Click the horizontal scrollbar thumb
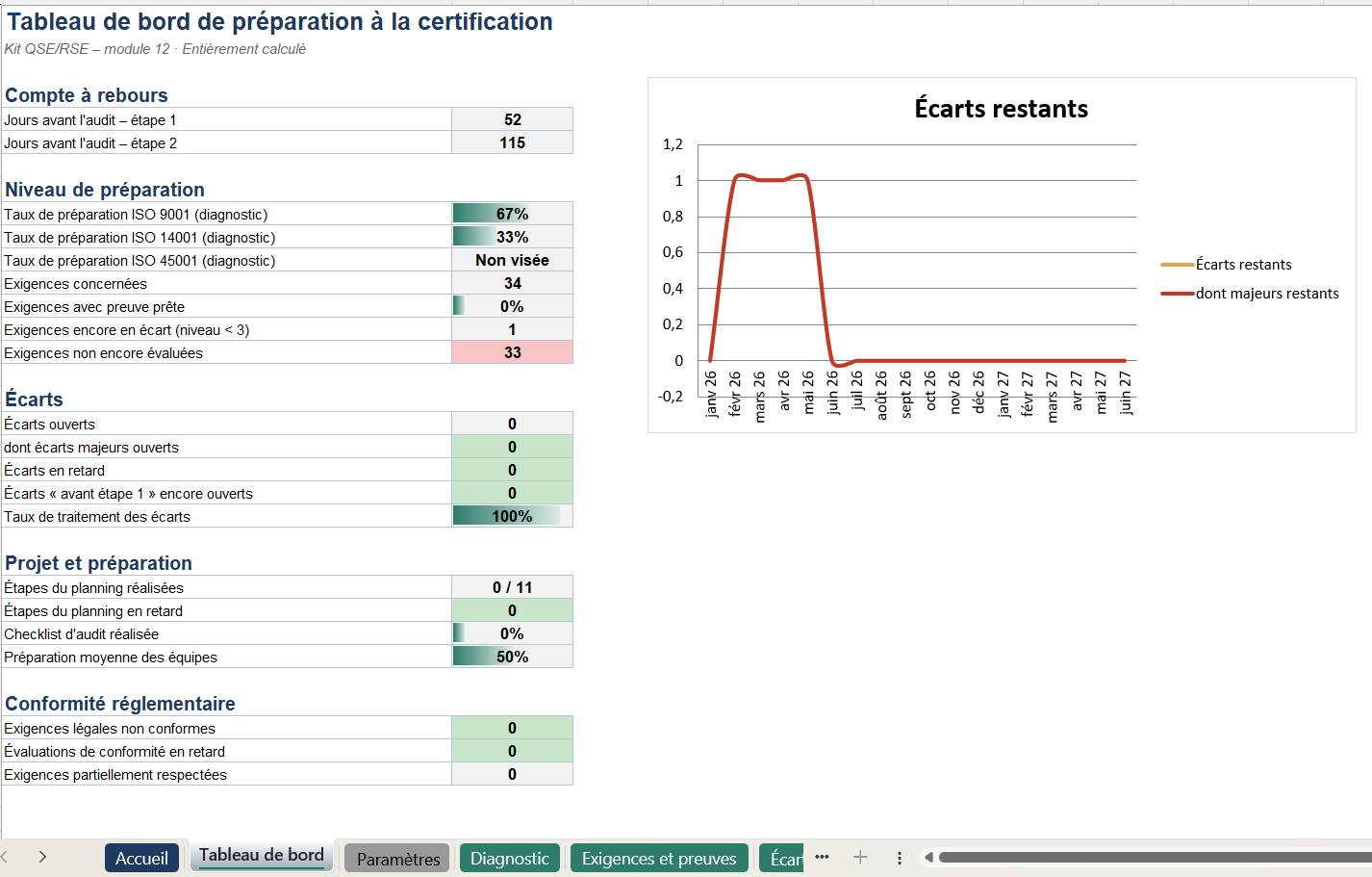 1155,857
